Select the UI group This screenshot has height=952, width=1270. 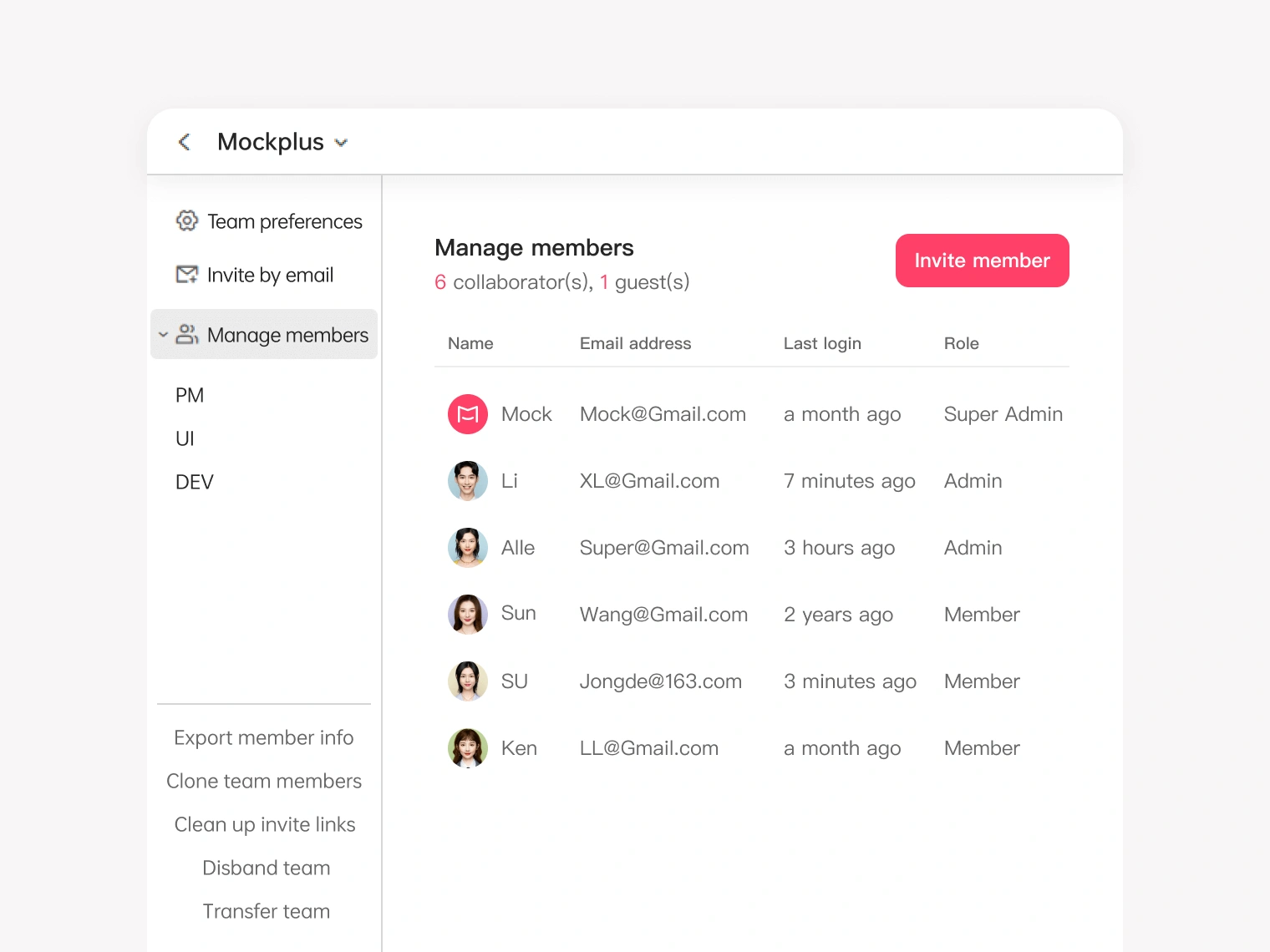click(x=185, y=438)
